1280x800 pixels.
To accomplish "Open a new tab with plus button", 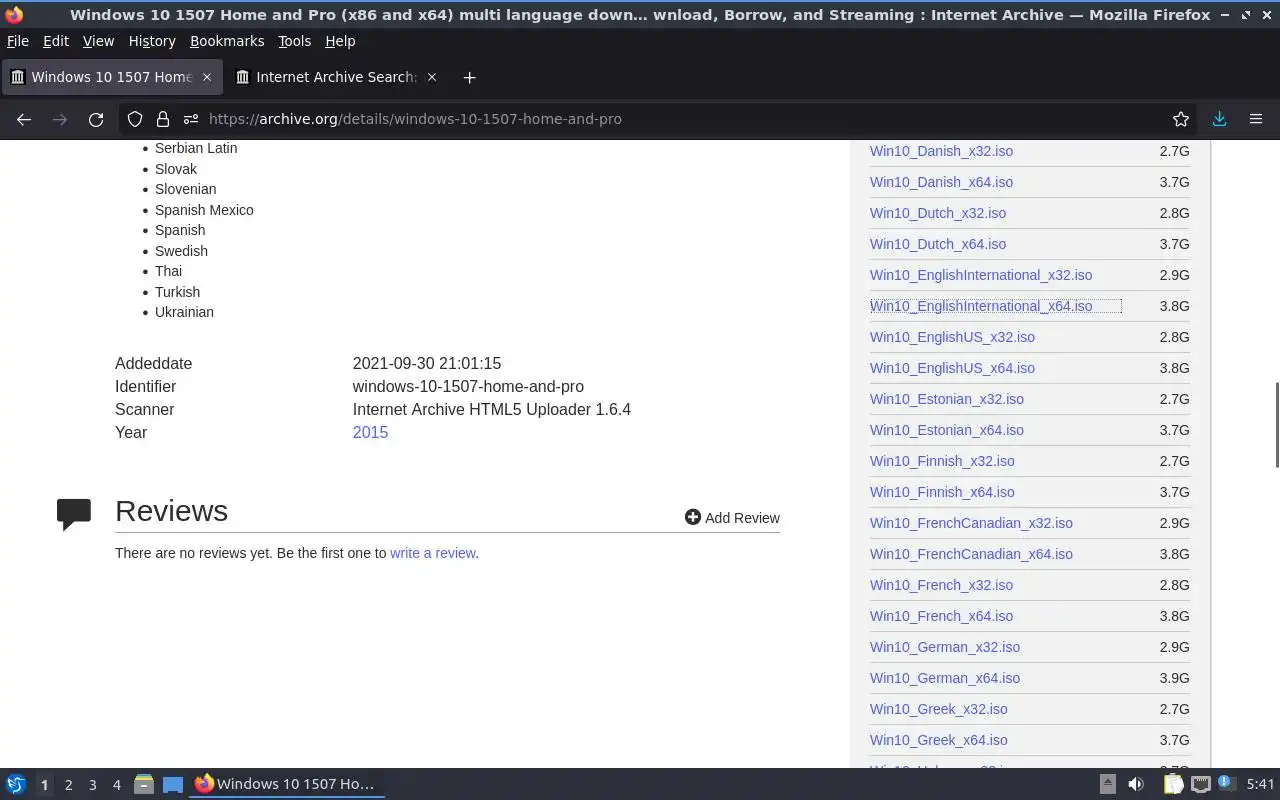I will pos(469,77).
